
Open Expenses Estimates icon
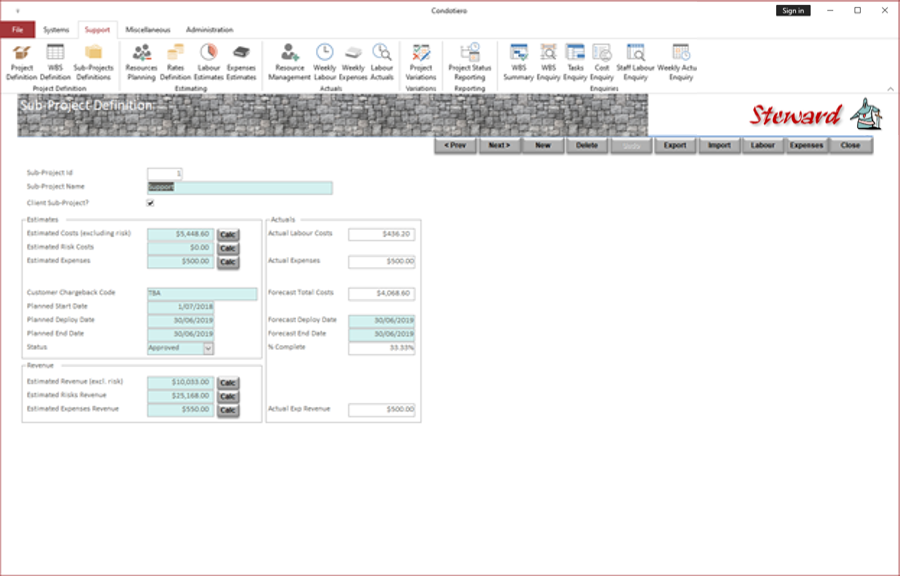[241, 62]
